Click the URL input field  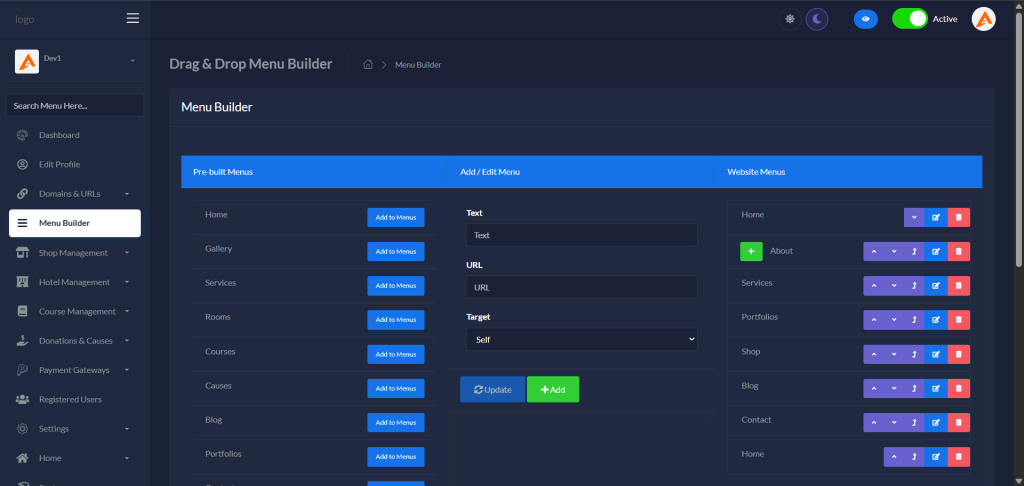(581, 287)
